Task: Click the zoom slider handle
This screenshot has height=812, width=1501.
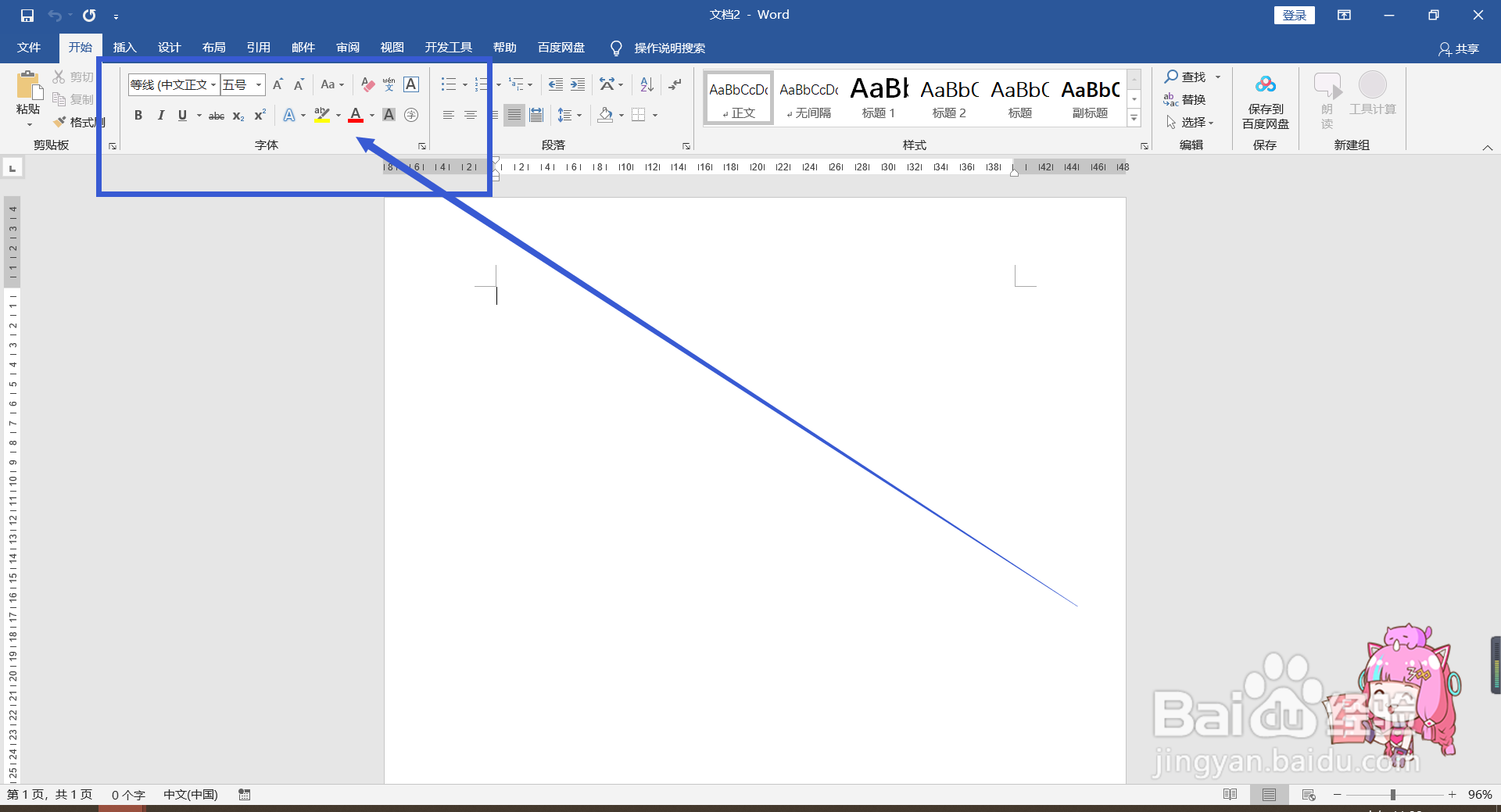Action: (x=1392, y=794)
